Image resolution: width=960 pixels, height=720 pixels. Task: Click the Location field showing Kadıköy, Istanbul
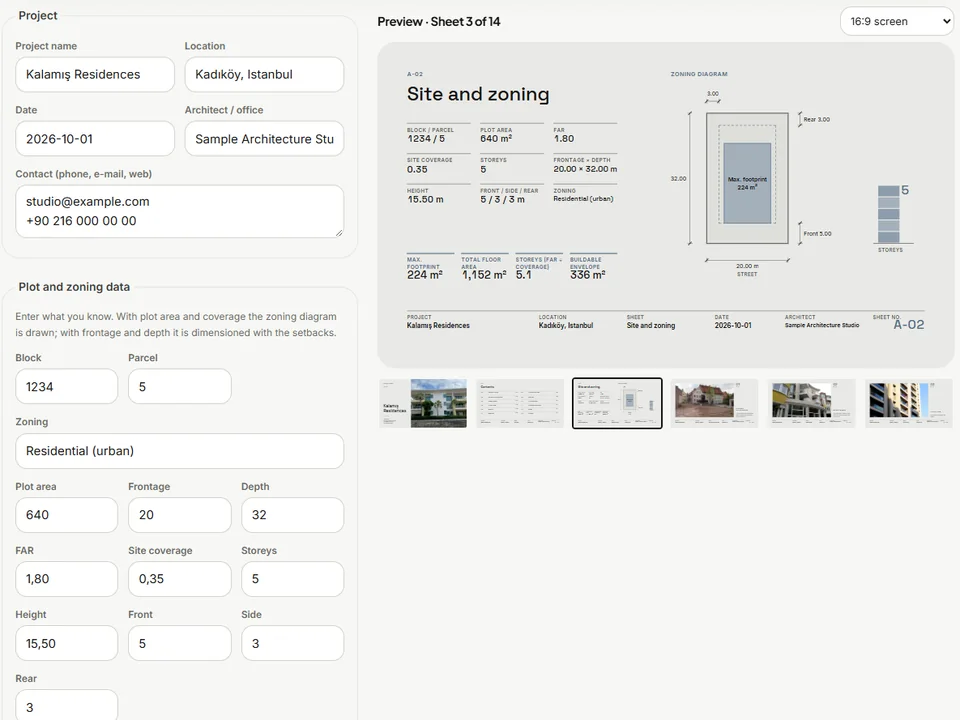coord(264,75)
